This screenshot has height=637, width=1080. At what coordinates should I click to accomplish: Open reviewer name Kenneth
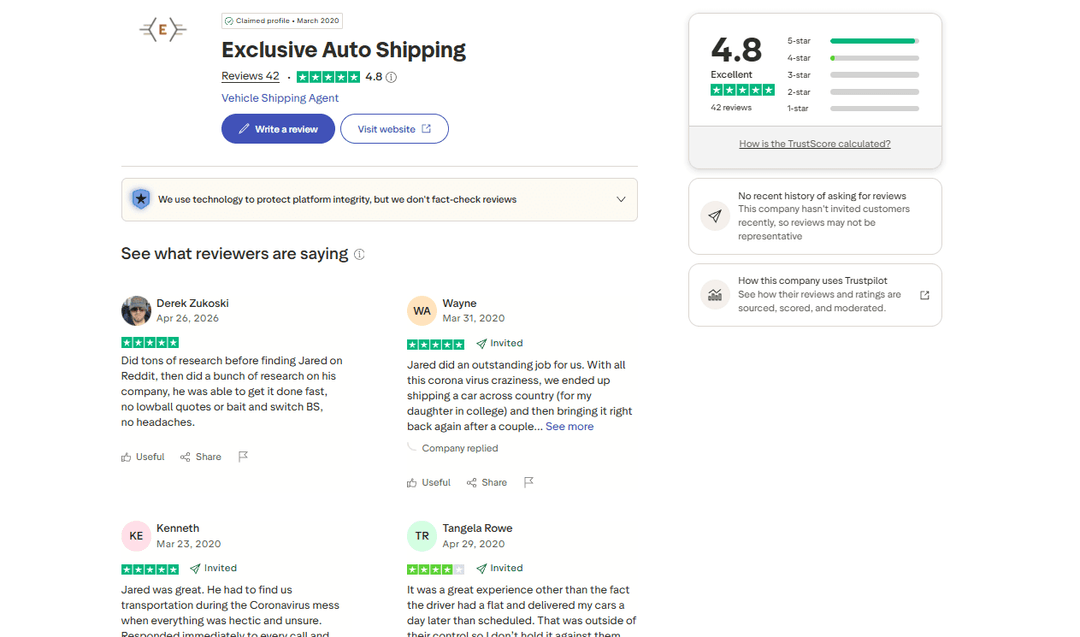click(x=178, y=528)
